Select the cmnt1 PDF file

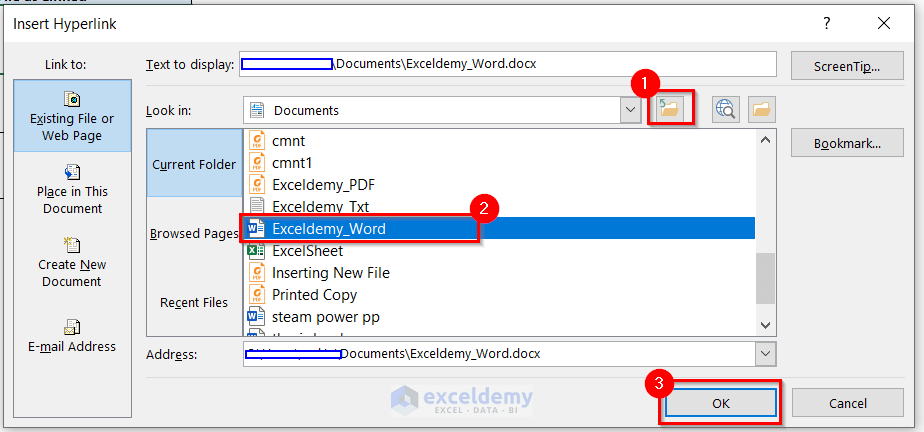point(500,163)
